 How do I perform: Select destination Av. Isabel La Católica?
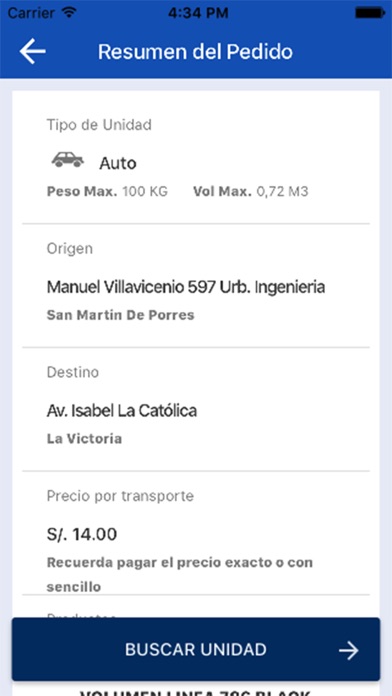(x=122, y=411)
